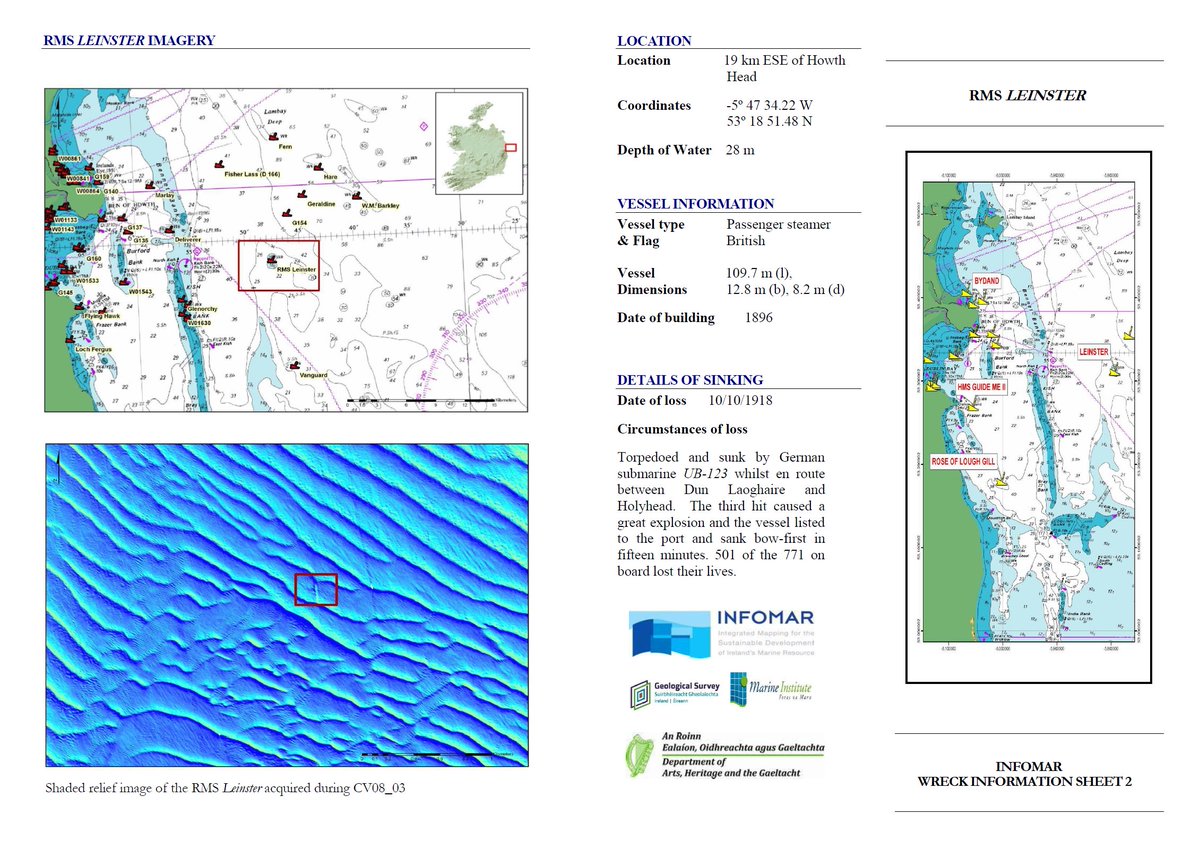The height and width of the screenshot is (849, 1200).
Task: Select the Vanguard wreck marker
Action: (294, 366)
